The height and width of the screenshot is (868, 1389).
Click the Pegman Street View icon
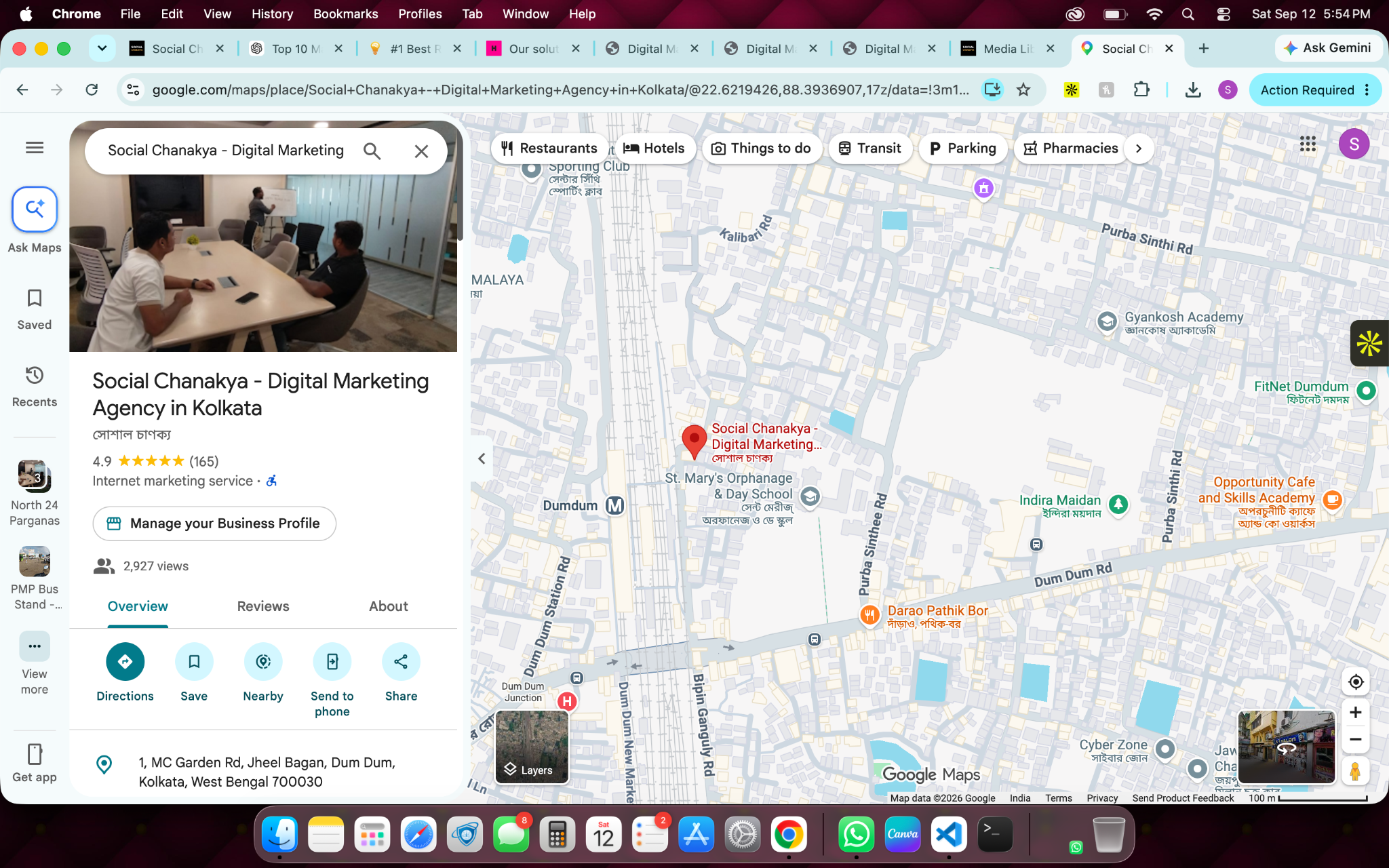[1355, 771]
